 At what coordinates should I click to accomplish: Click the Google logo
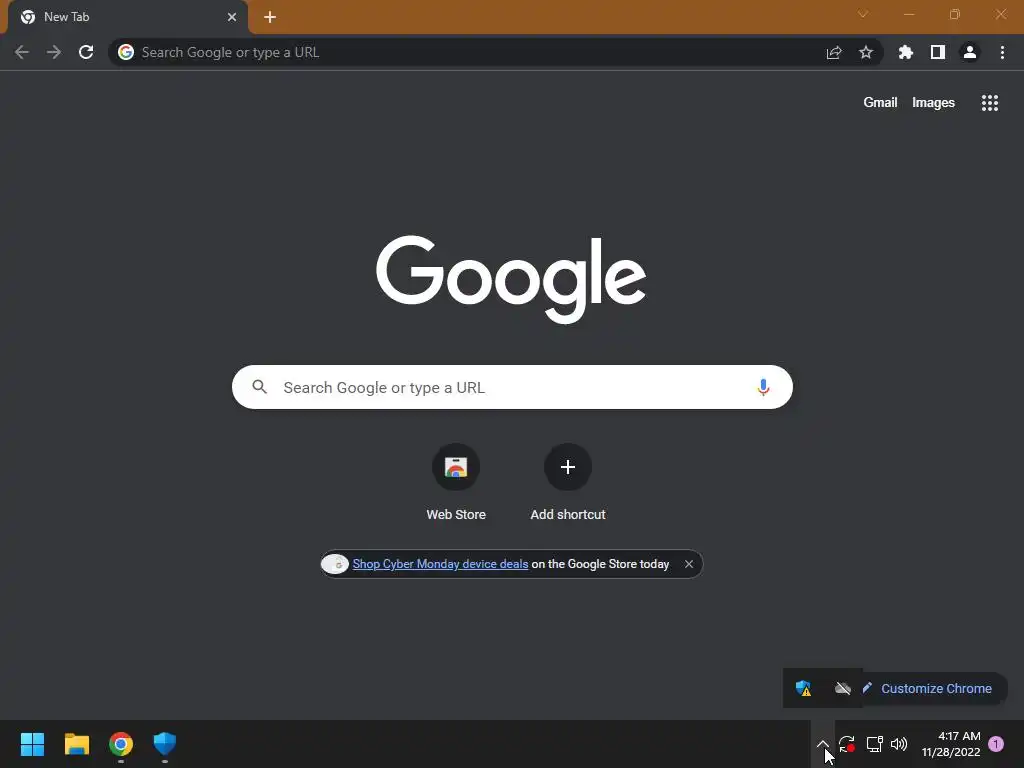[x=511, y=279]
